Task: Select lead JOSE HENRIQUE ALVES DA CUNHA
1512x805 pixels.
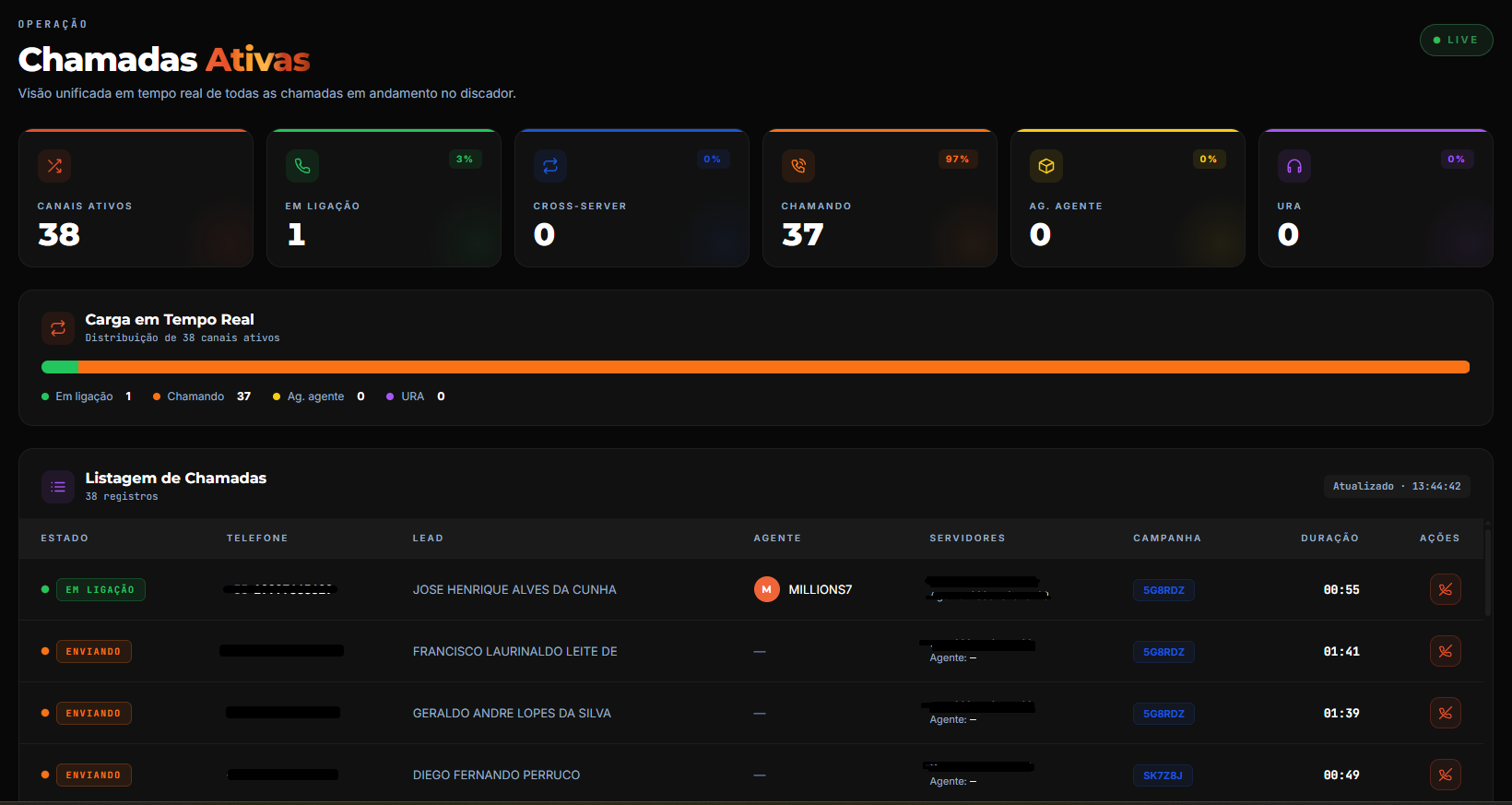Action: (x=514, y=590)
